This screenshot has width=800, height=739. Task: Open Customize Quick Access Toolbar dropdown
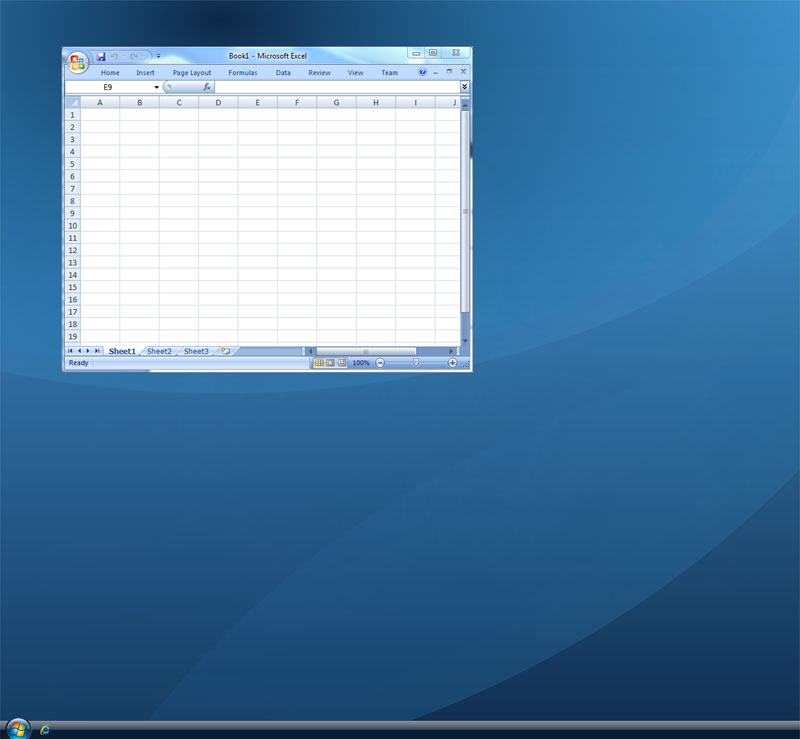point(159,56)
